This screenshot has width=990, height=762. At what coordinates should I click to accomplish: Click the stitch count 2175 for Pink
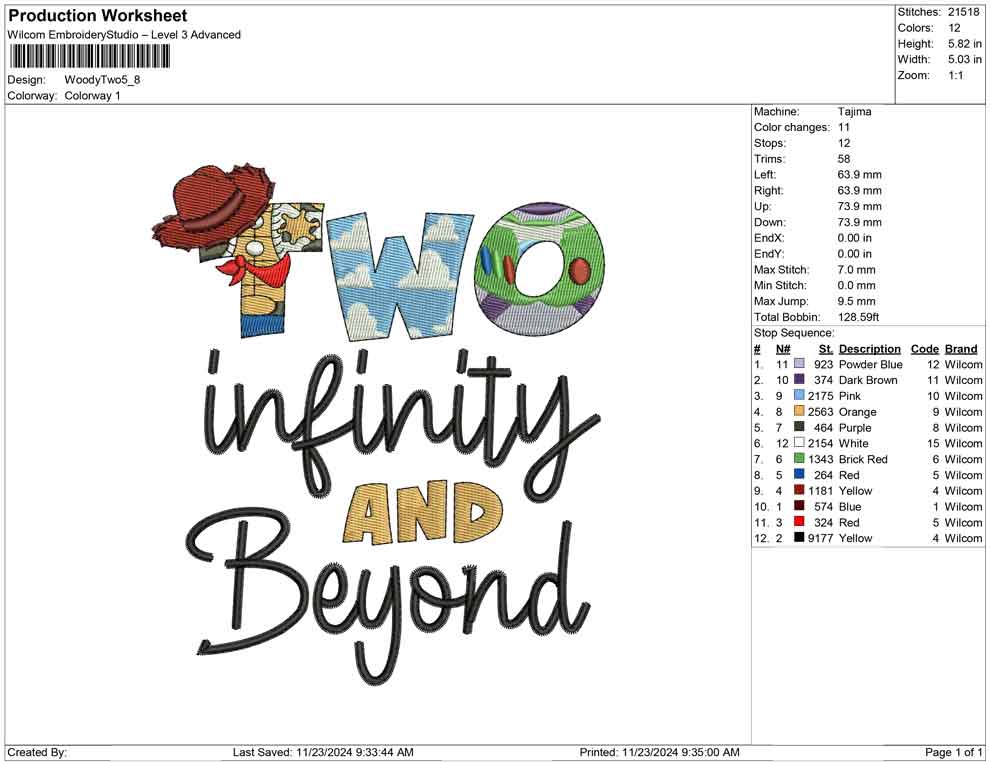coord(820,396)
